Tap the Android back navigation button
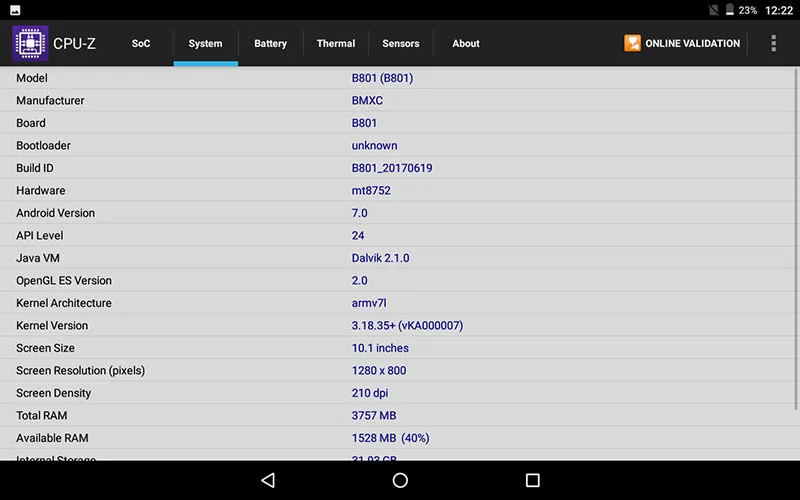Image resolution: width=800 pixels, height=500 pixels. pos(268,480)
